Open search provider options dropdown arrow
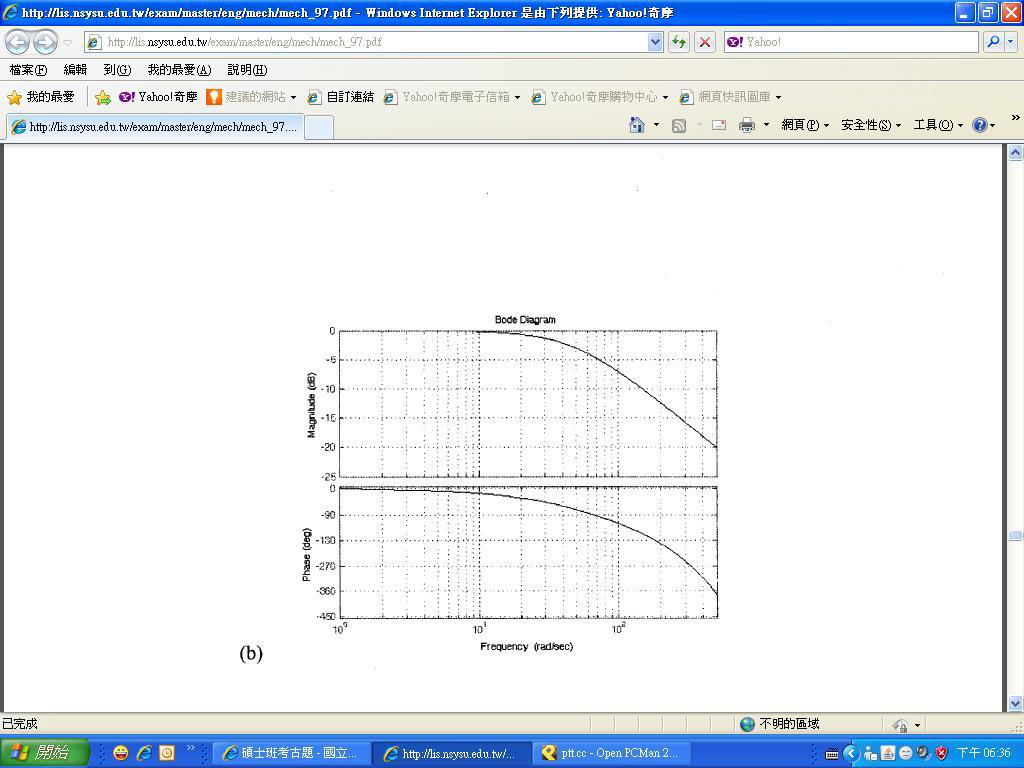The width and height of the screenshot is (1024, 768). 1011,42
